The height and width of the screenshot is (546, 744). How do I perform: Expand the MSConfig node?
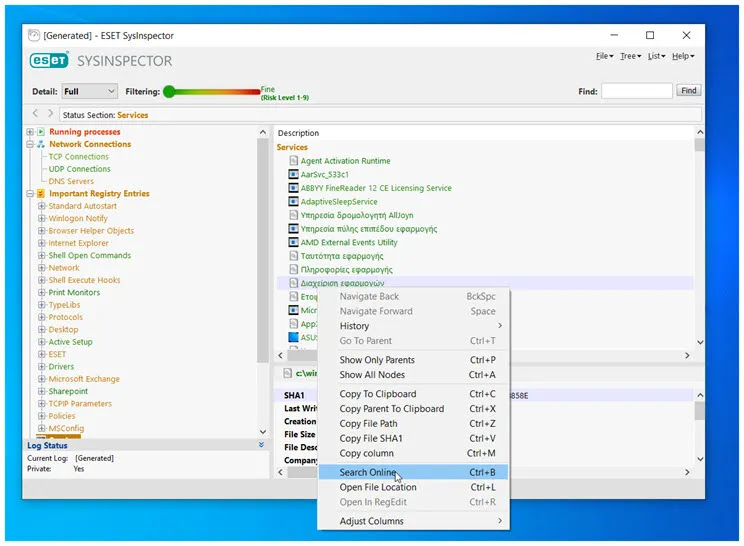42,428
